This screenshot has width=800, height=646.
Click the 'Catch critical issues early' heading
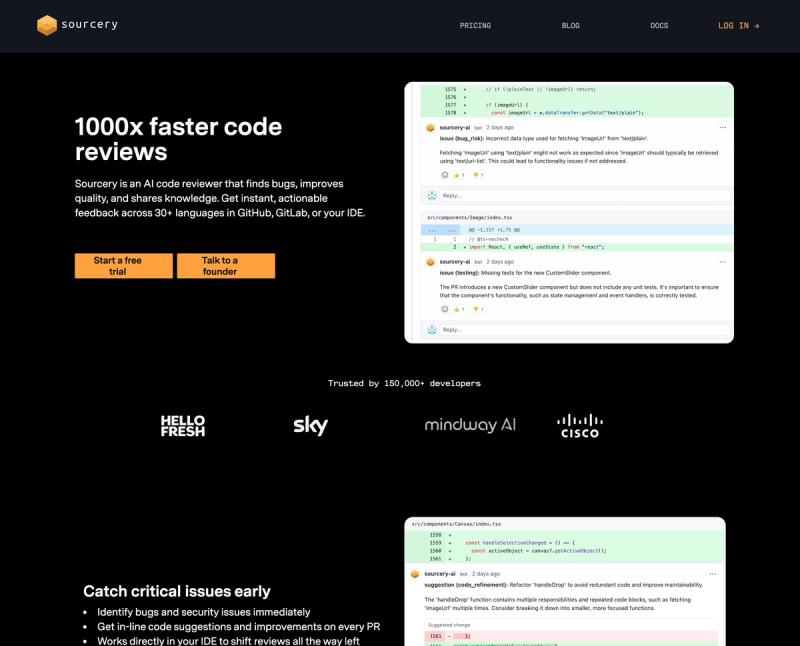point(177,591)
